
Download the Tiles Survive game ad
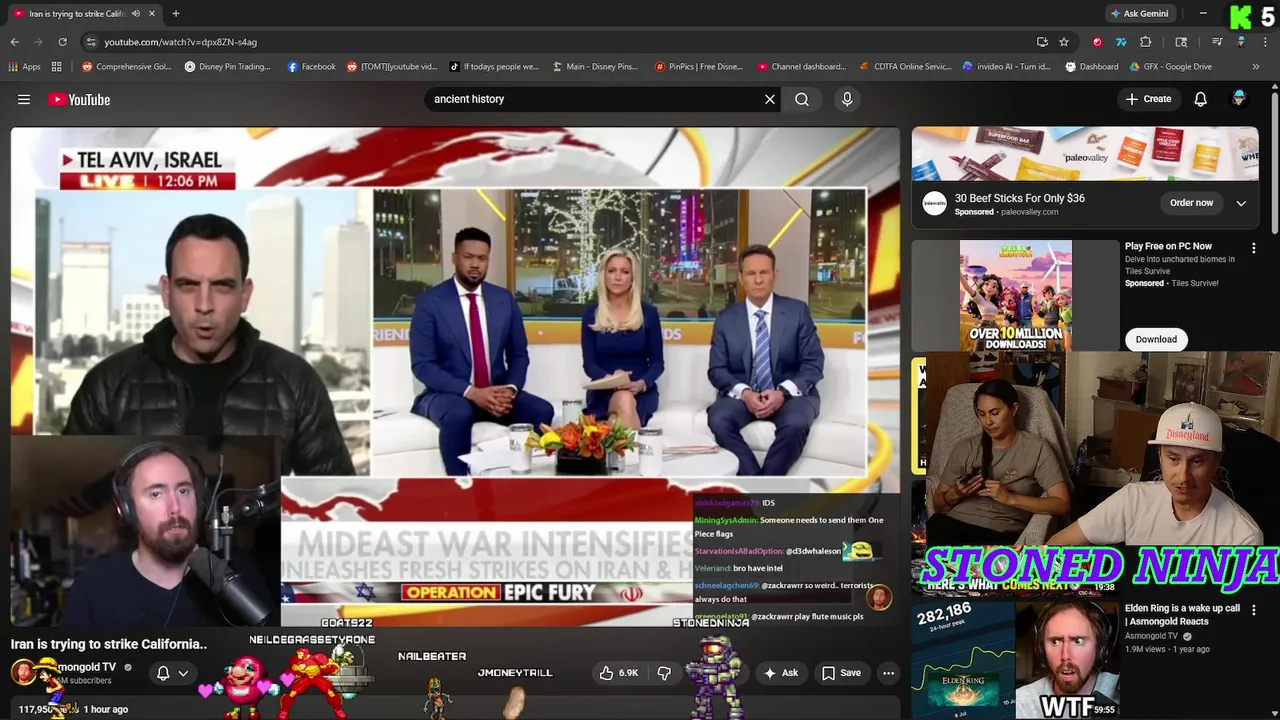pos(1156,339)
